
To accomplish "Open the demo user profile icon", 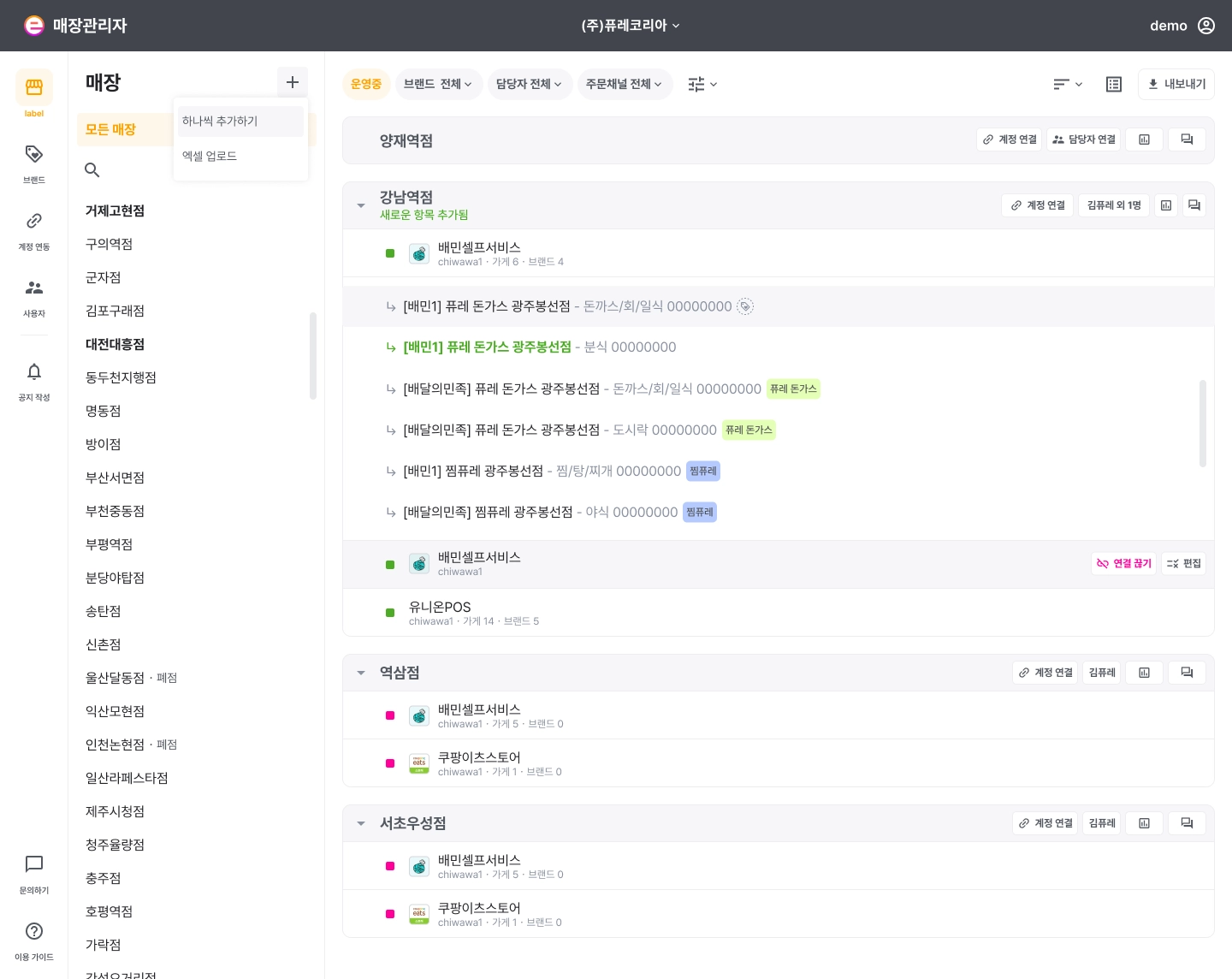I will click(1206, 26).
